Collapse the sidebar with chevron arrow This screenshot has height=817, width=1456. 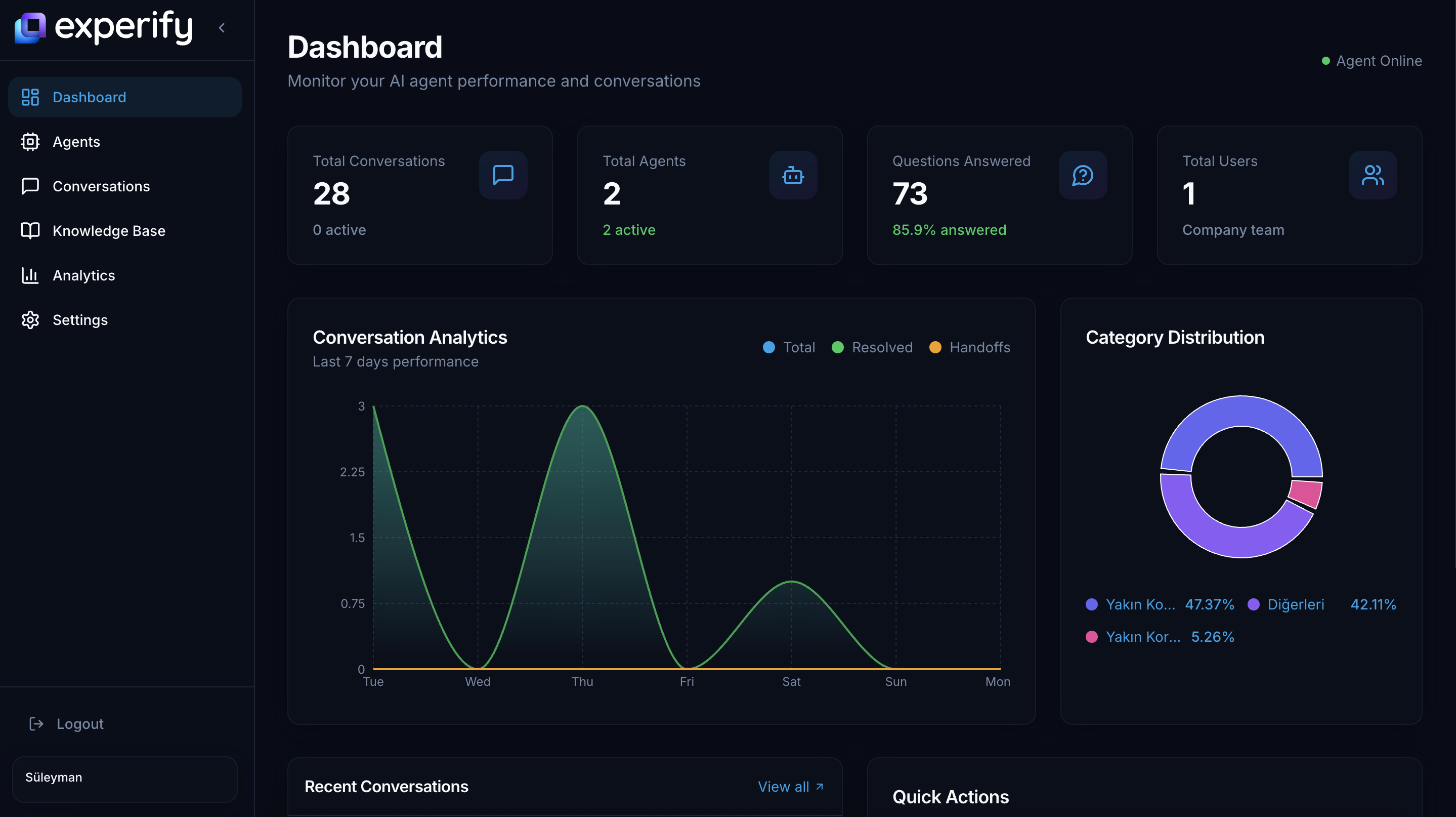click(x=222, y=28)
